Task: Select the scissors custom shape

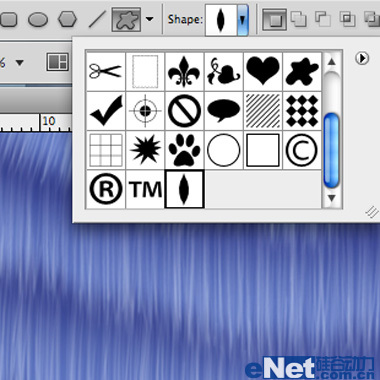Action: 106,71
